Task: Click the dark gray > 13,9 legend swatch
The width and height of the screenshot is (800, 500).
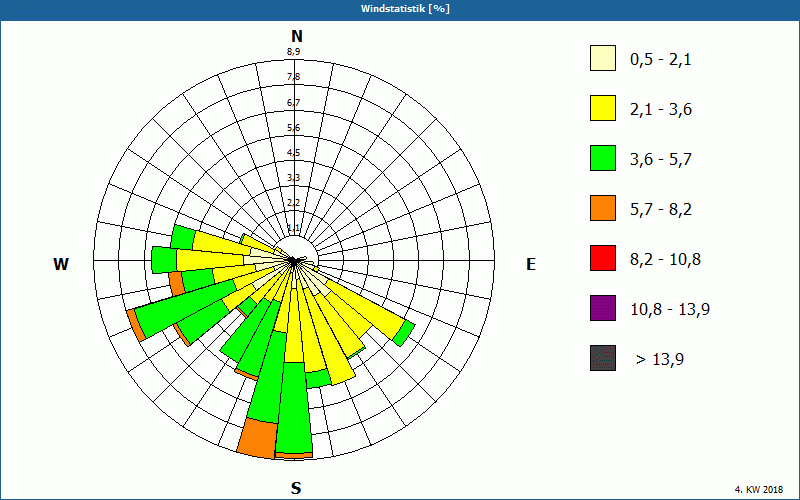Action: [x=603, y=358]
